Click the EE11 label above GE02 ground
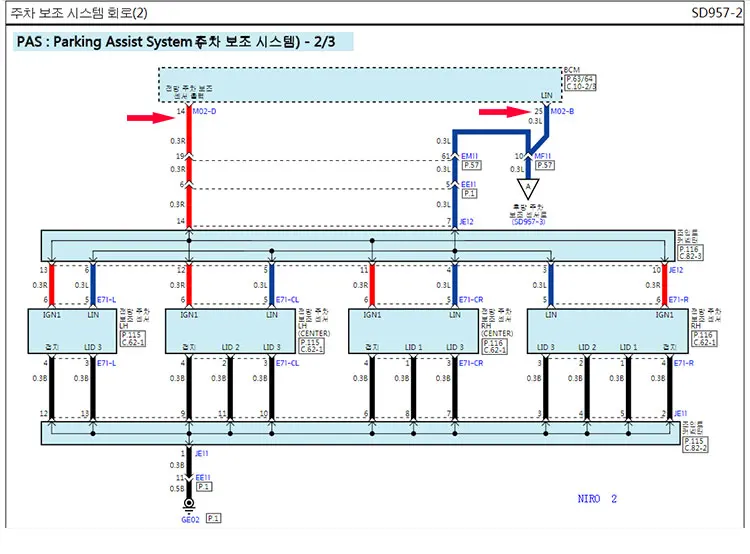This screenshot has width=750, height=554. [203, 477]
